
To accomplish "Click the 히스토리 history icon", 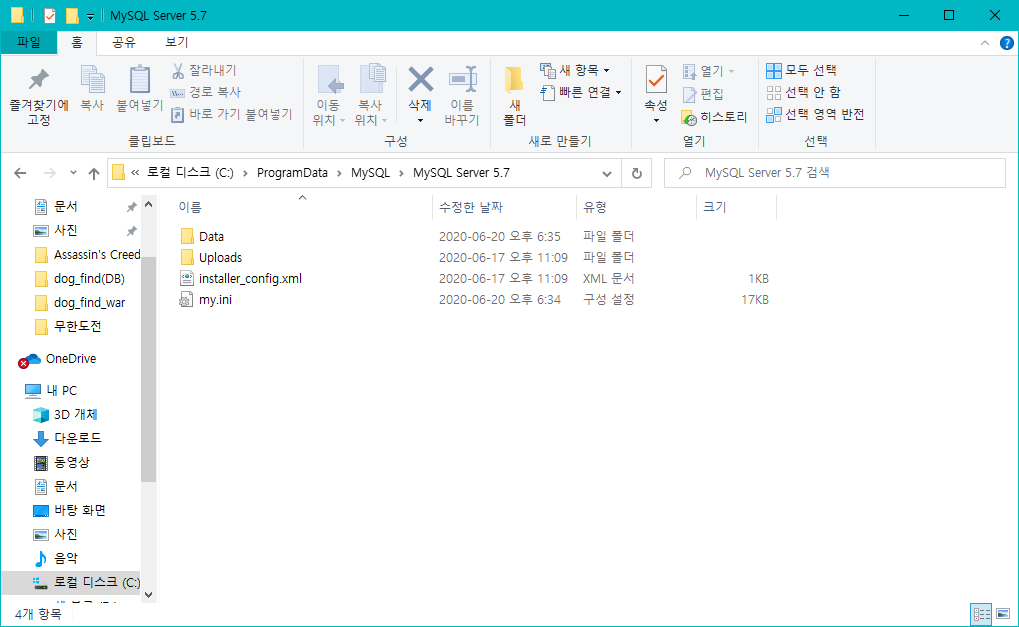I will point(689,118).
